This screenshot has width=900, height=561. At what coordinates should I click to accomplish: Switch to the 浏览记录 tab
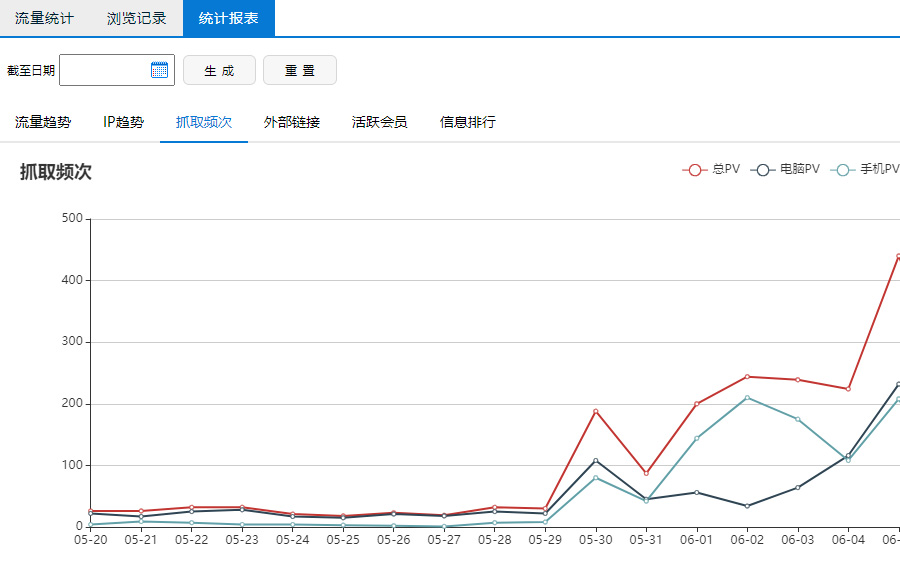point(136,18)
